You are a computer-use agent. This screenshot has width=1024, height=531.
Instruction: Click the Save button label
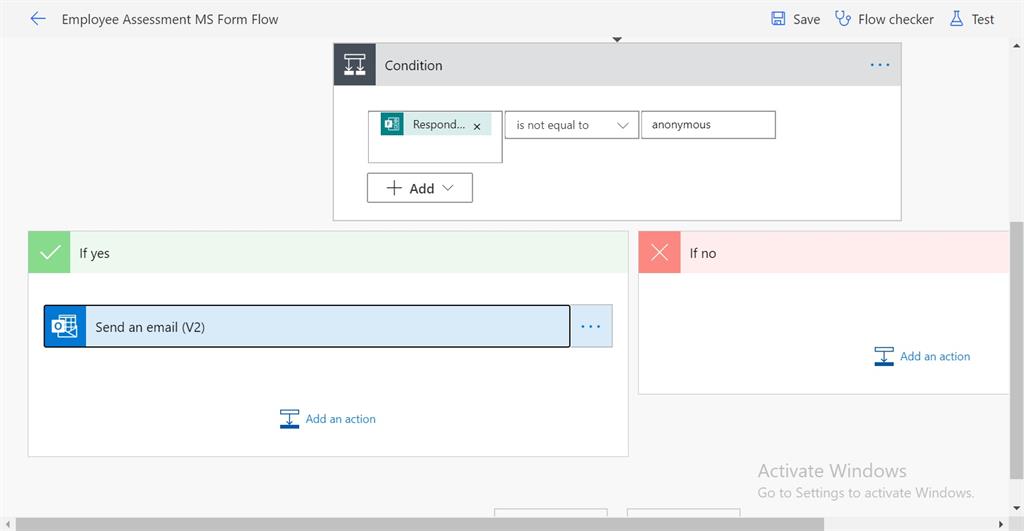[807, 20]
